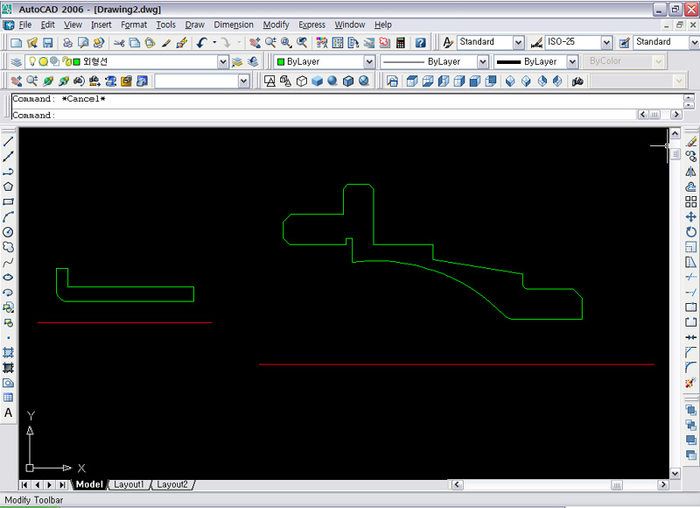This screenshot has height=508, width=700.
Task: Open Layer Properties Manager icon
Action: 16,62
